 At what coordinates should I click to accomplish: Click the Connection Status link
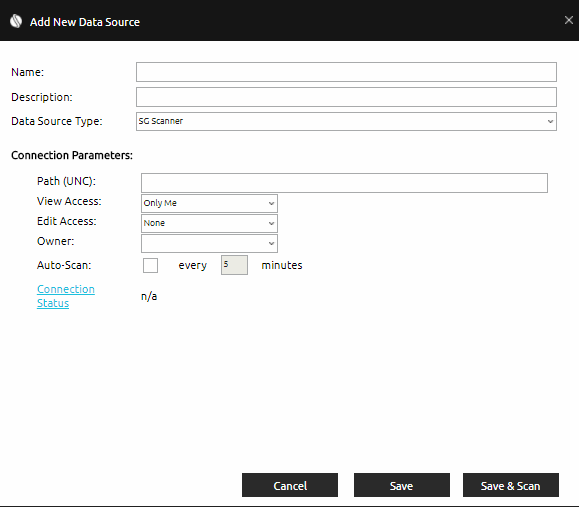click(x=66, y=296)
